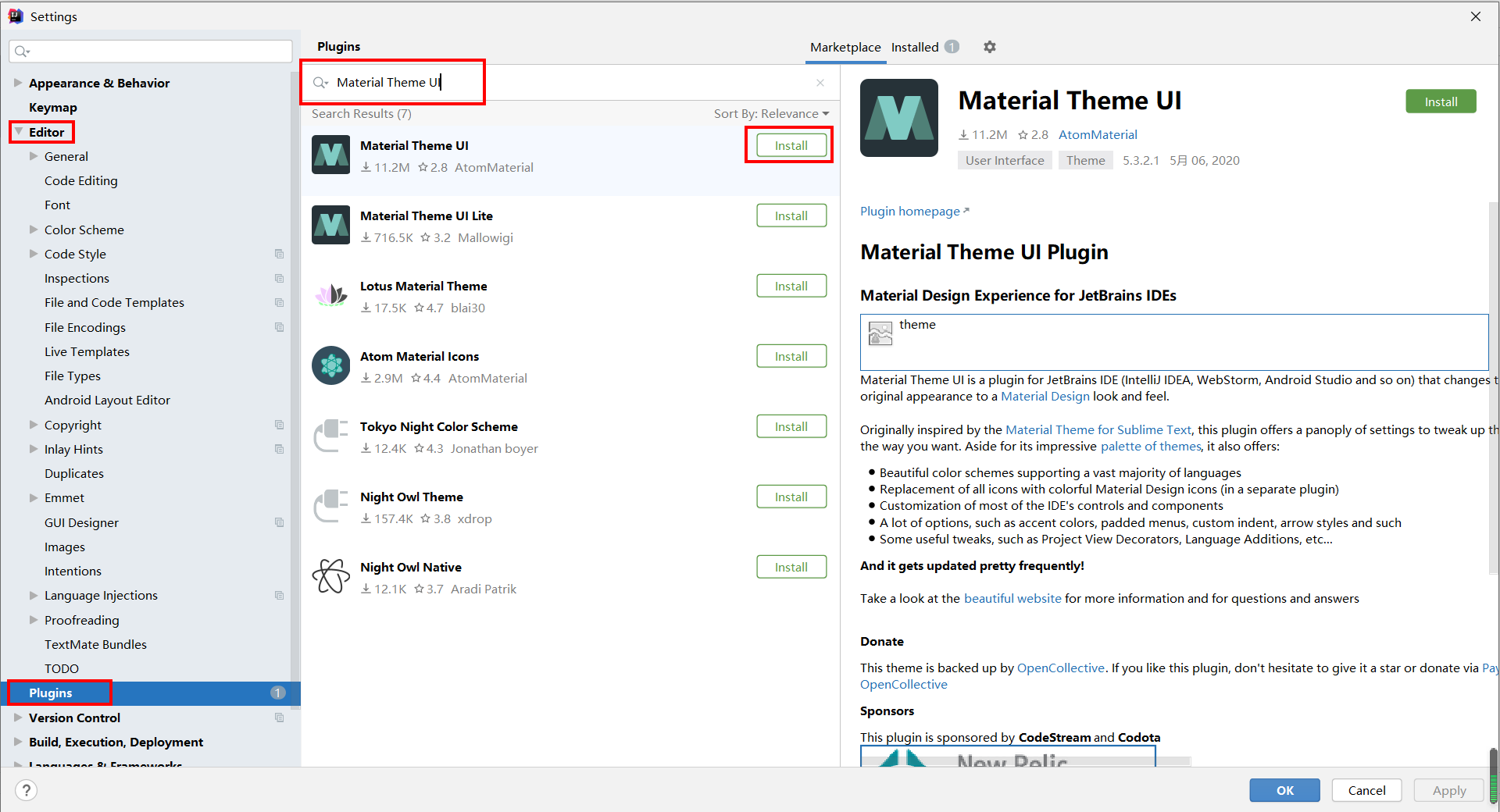Click the Theme tag
This screenshot has width=1500, height=812.
pyautogui.click(x=1085, y=160)
